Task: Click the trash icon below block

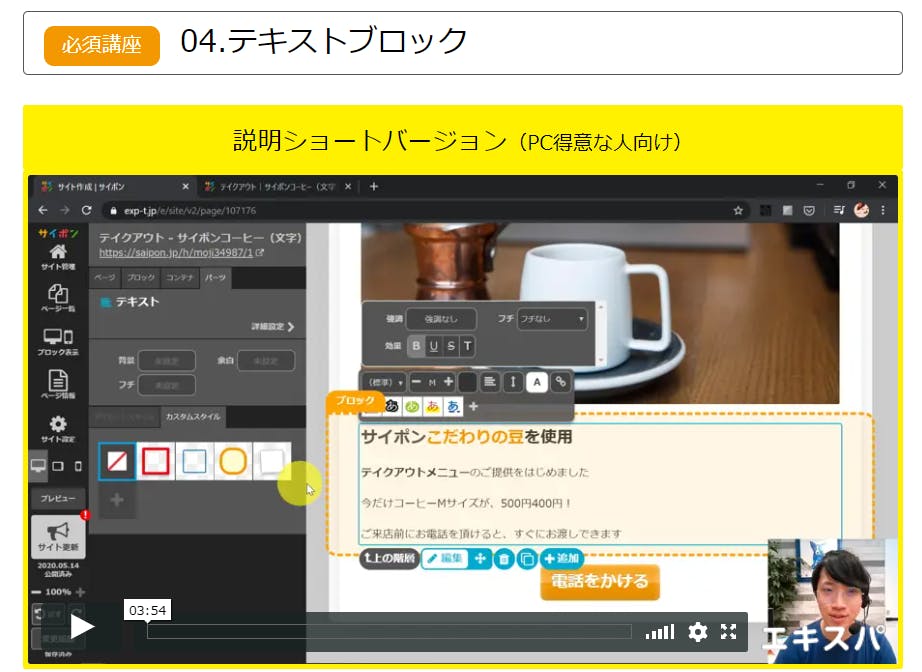Action: (x=505, y=559)
